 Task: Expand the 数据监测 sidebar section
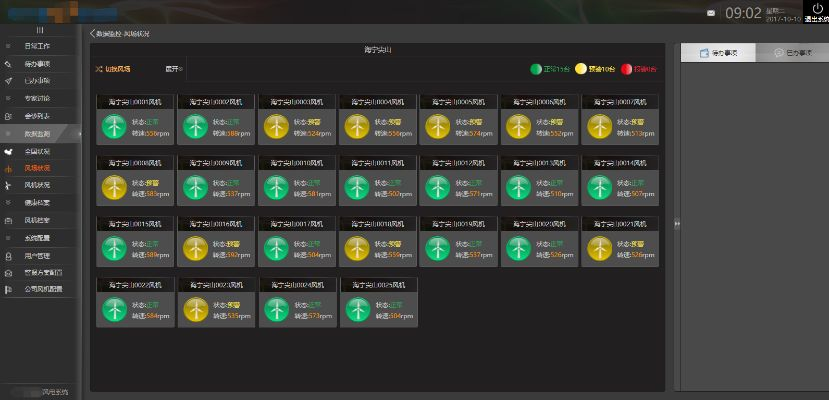pos(39,134)
